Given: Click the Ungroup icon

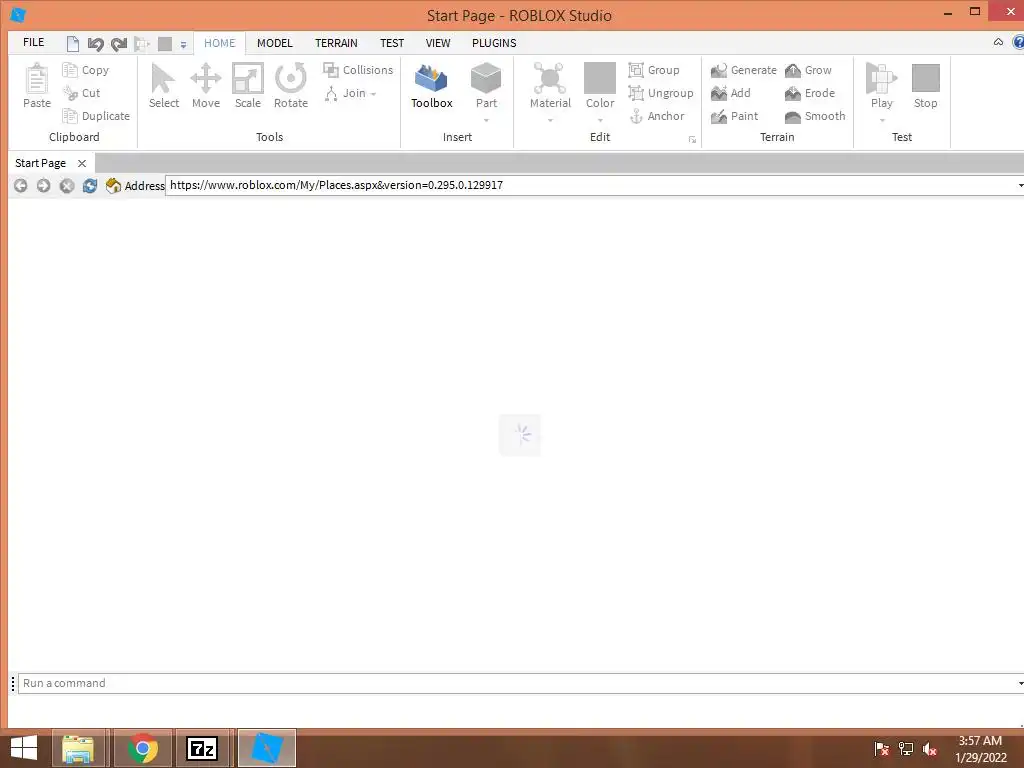Looking at the screenshot, I should (x=636, y=93).
